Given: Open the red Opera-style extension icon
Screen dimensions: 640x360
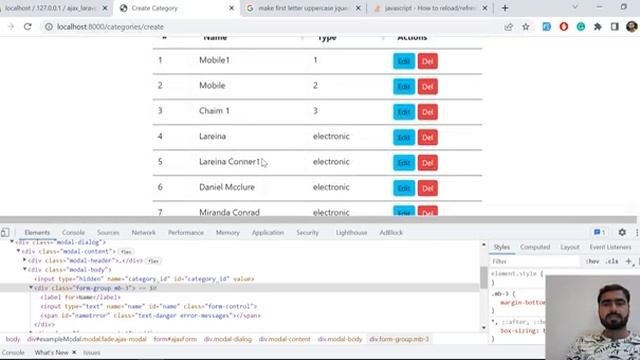Looking at the screenshot, I should click(x=564, y=27).
